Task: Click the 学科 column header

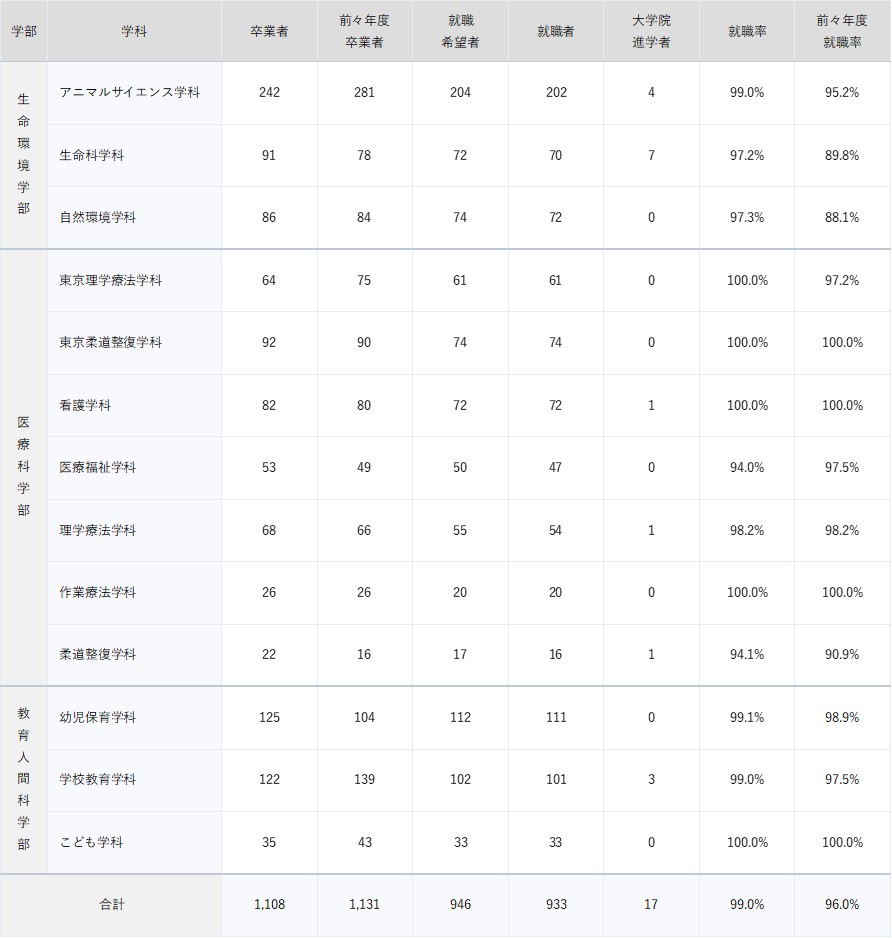Action: pyautogui.click(x=133, y=31)
